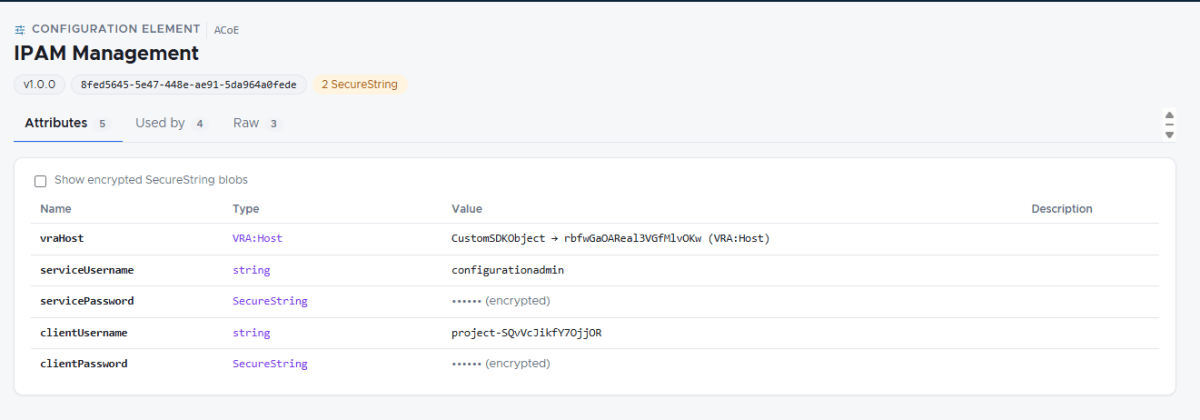1200x420 pixels.
Task: Select the serviceUsername attribute name
Action: [87, 270]
